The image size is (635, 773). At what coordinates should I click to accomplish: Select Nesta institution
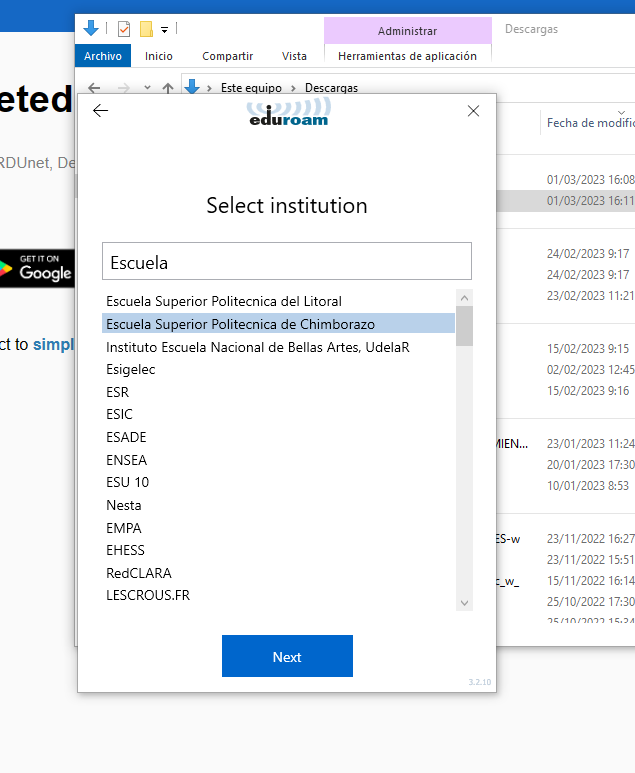279,505
